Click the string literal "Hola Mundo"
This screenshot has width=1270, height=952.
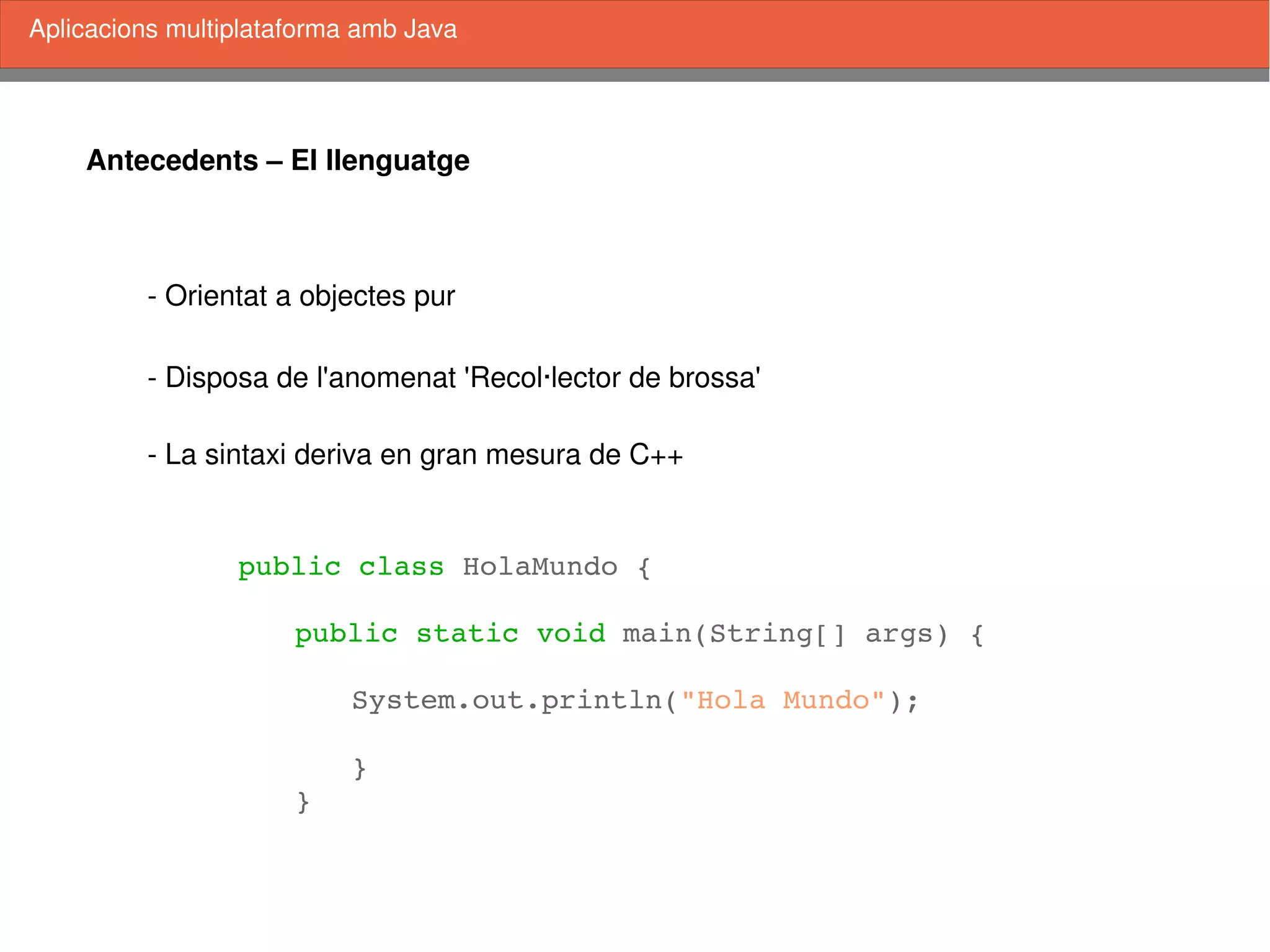(783, 700)
